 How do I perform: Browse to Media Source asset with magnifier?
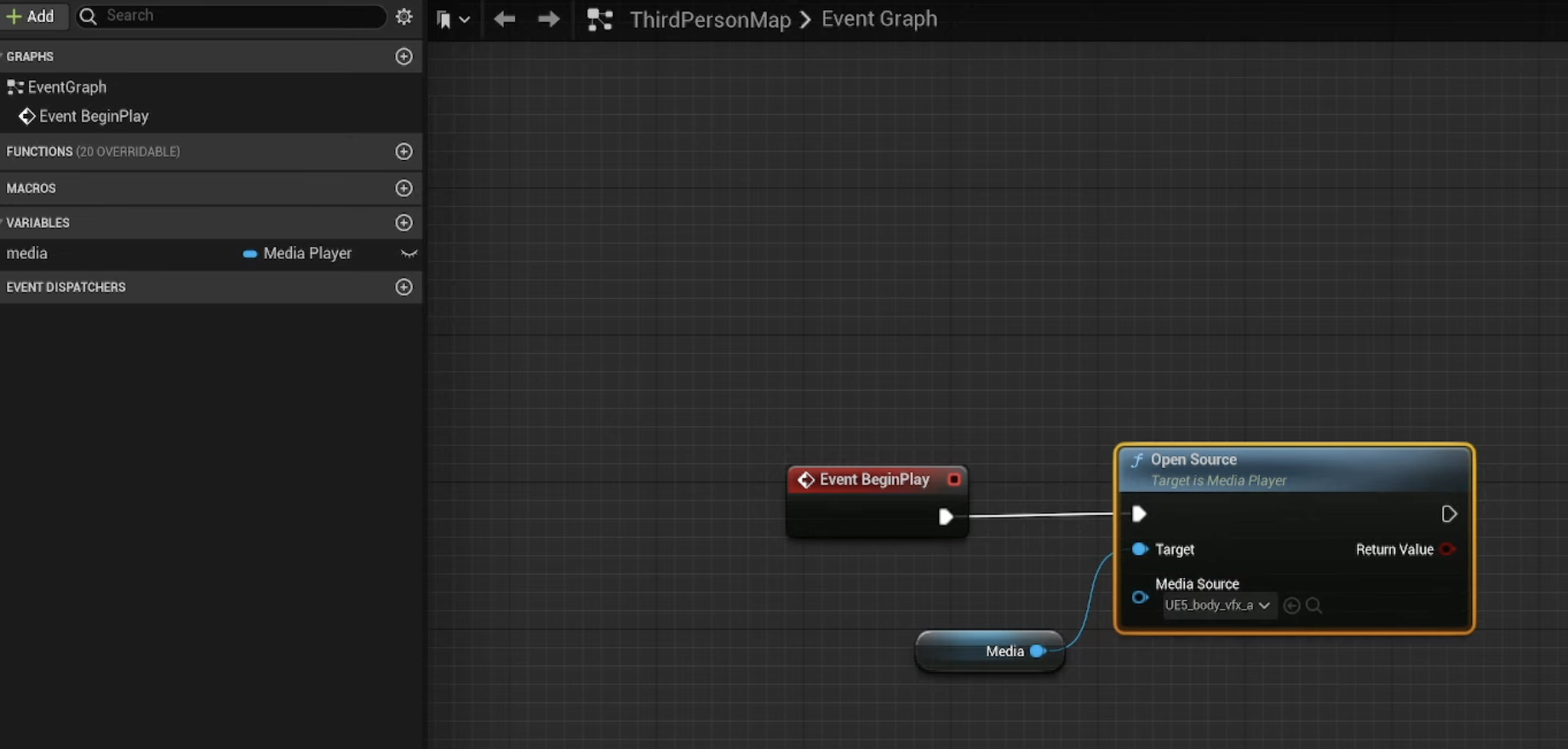1313,606
